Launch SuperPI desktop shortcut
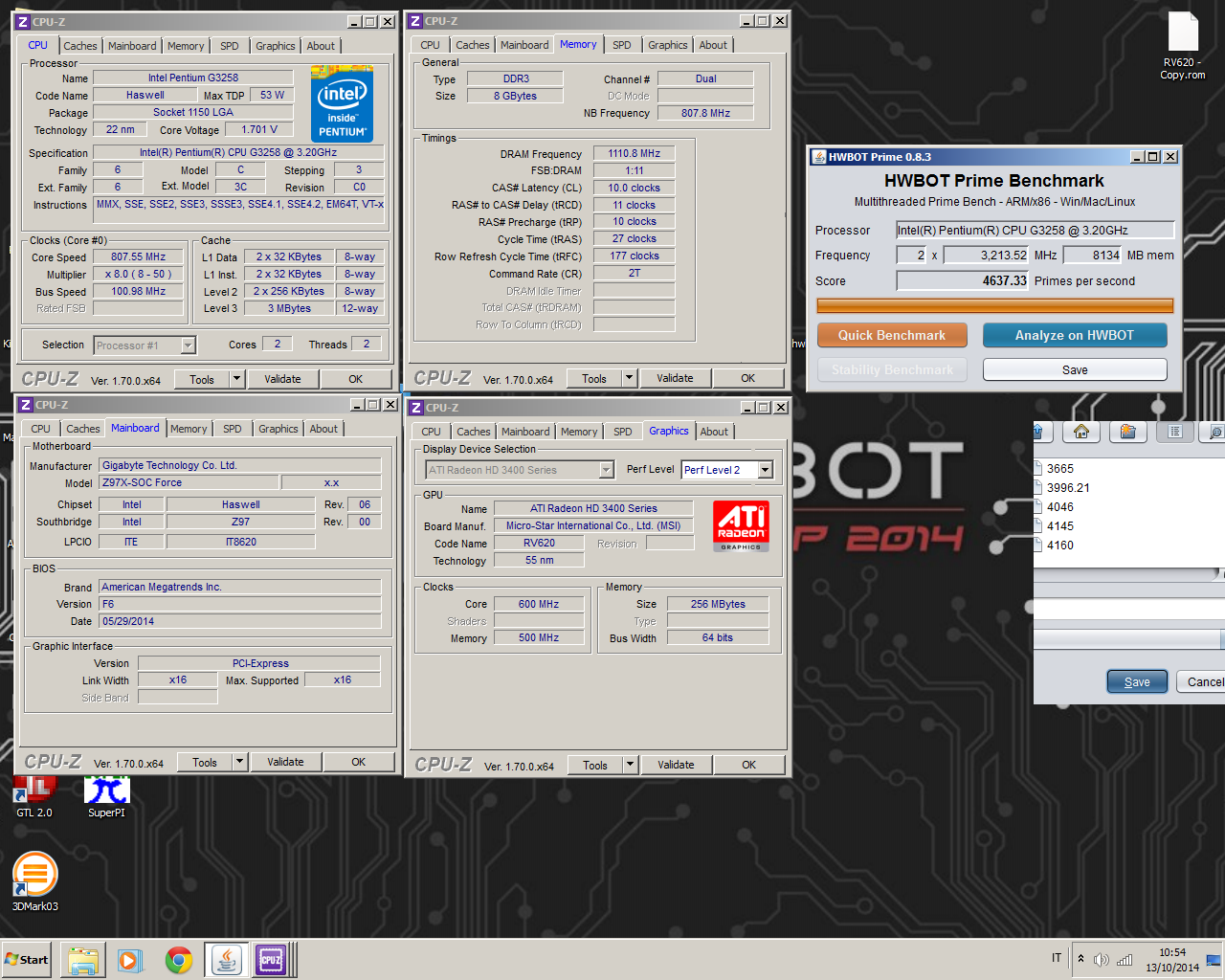The height and width of the screenshot is (980, 1225). pyautogui.click(x=106, y=796)
